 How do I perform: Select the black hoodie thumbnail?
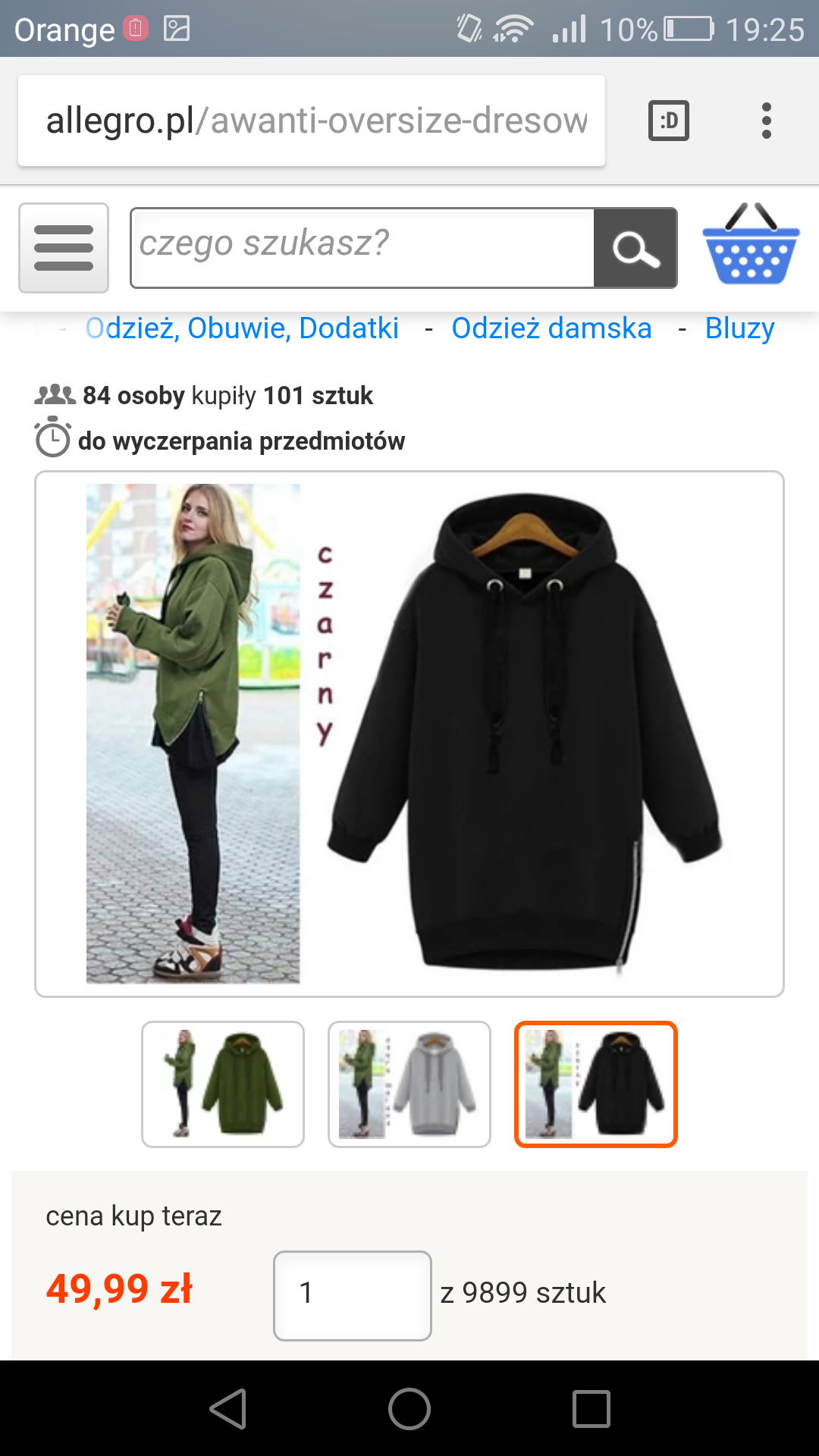pyautogui.click(x=596, y=1084)
